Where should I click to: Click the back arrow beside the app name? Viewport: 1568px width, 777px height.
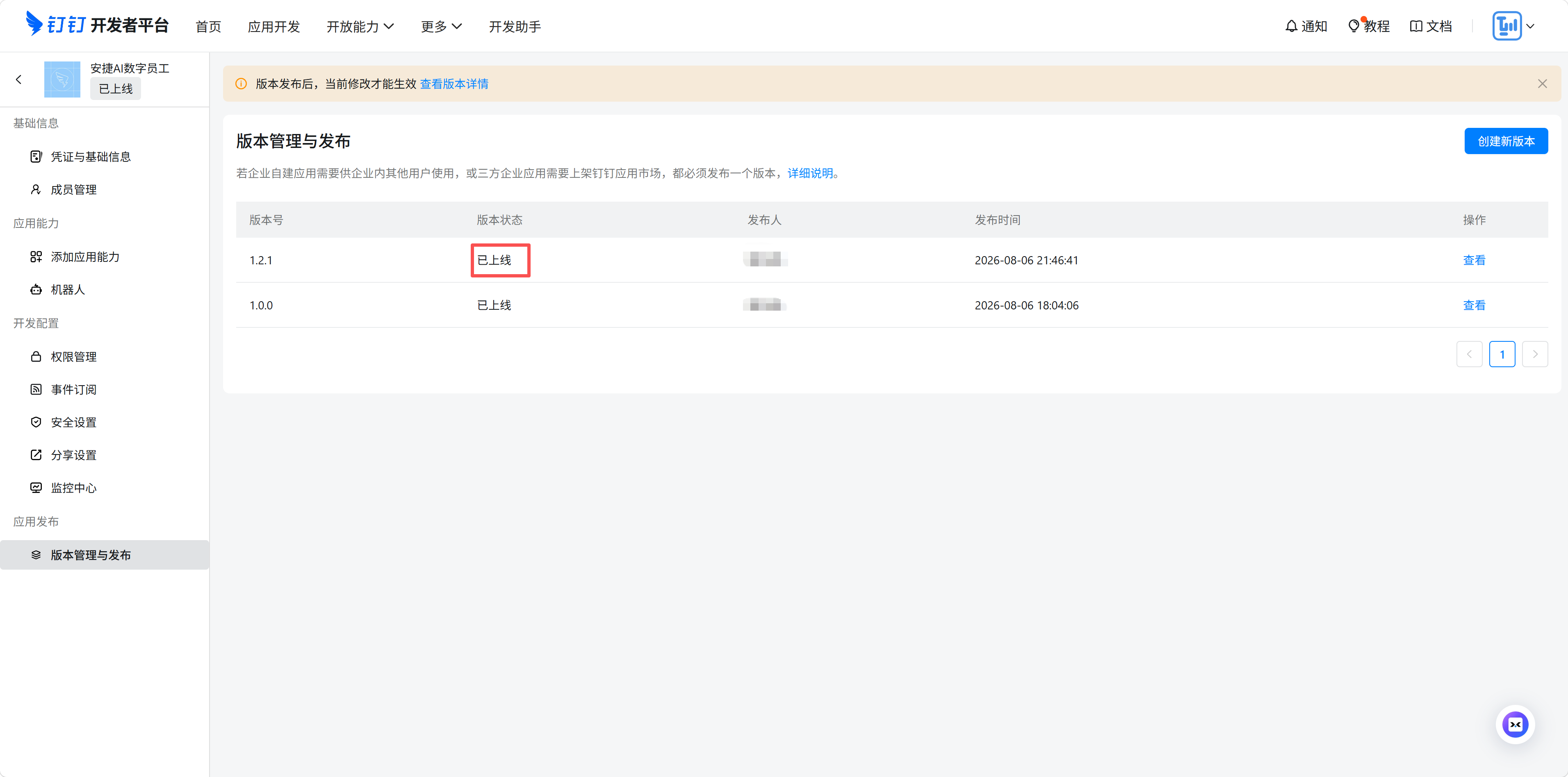pyautogui.click(x=19, y=79)
